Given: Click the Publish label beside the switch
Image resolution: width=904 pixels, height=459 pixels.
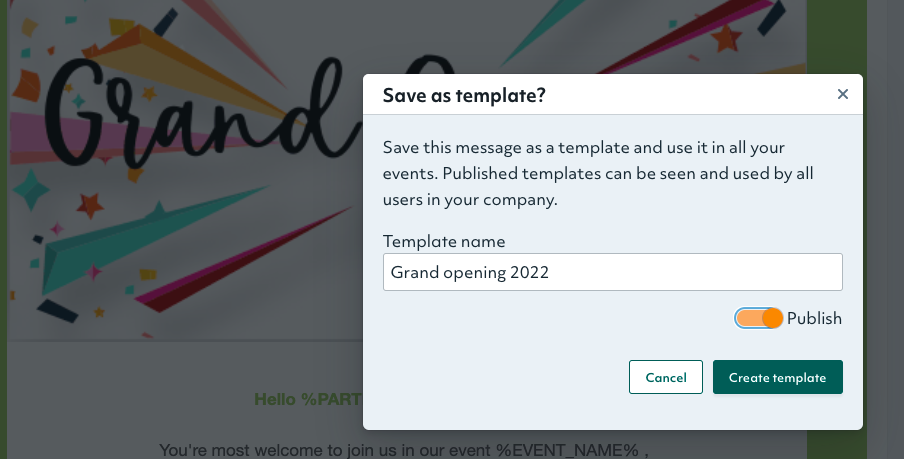Looking at the screenshot, I should [814, 318].
